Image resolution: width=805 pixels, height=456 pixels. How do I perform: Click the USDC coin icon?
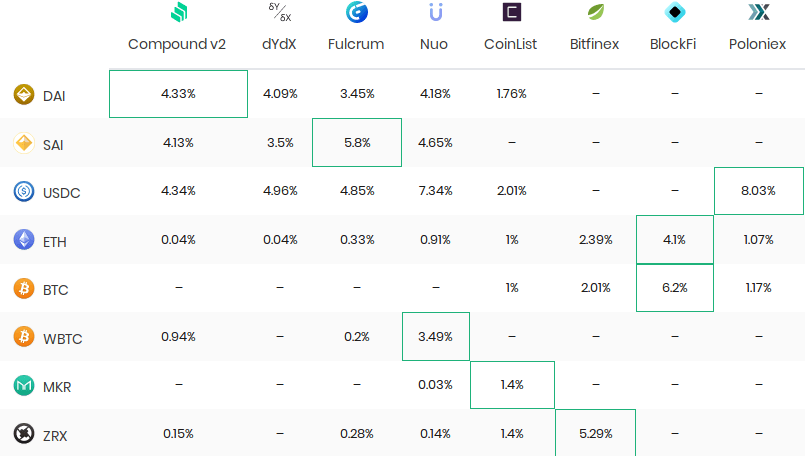click(x=24, y=191)
